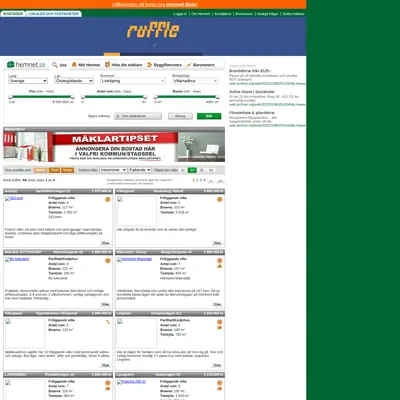Open the Sortera efter Inkommet dropdown

point(113,170)
